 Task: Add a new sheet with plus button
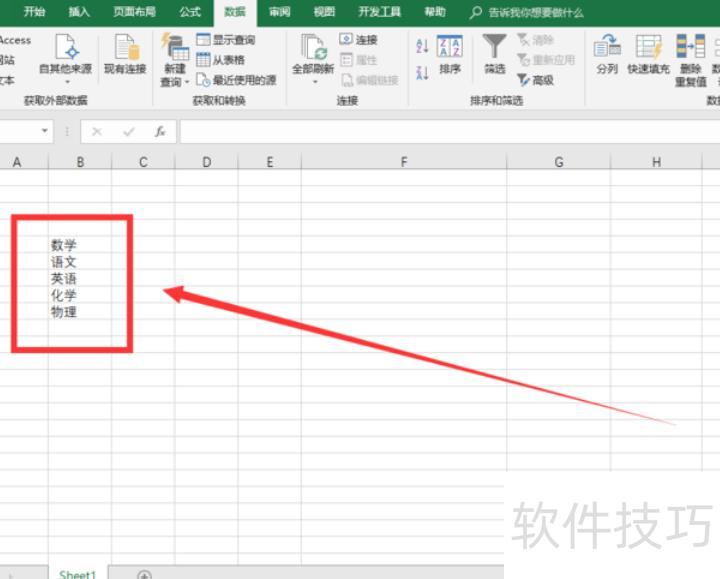144,575
